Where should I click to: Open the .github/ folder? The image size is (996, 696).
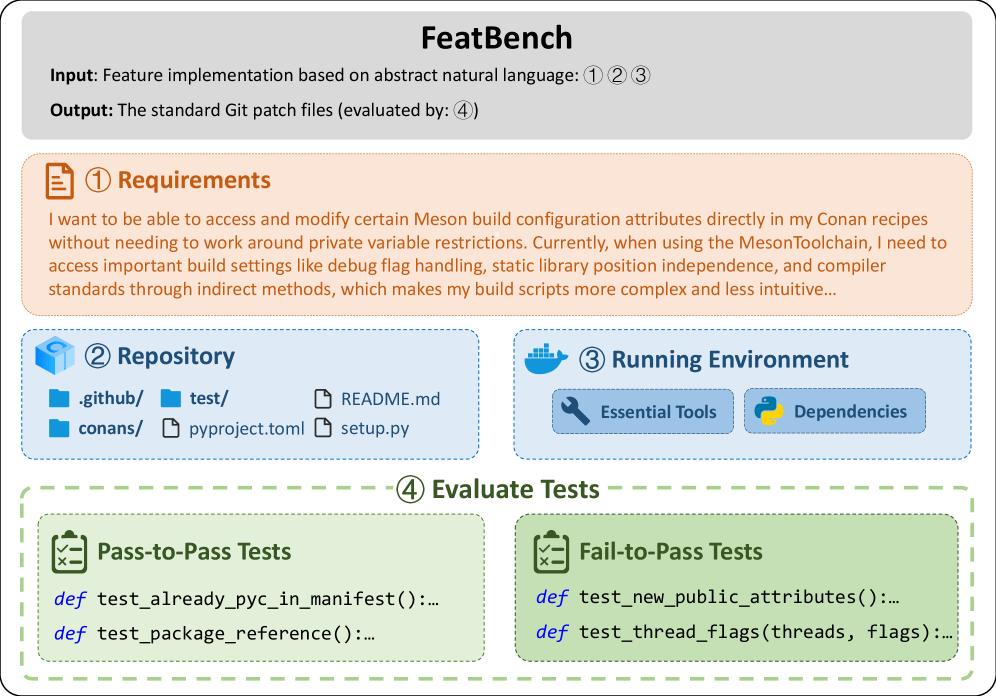tap(97, 398)
